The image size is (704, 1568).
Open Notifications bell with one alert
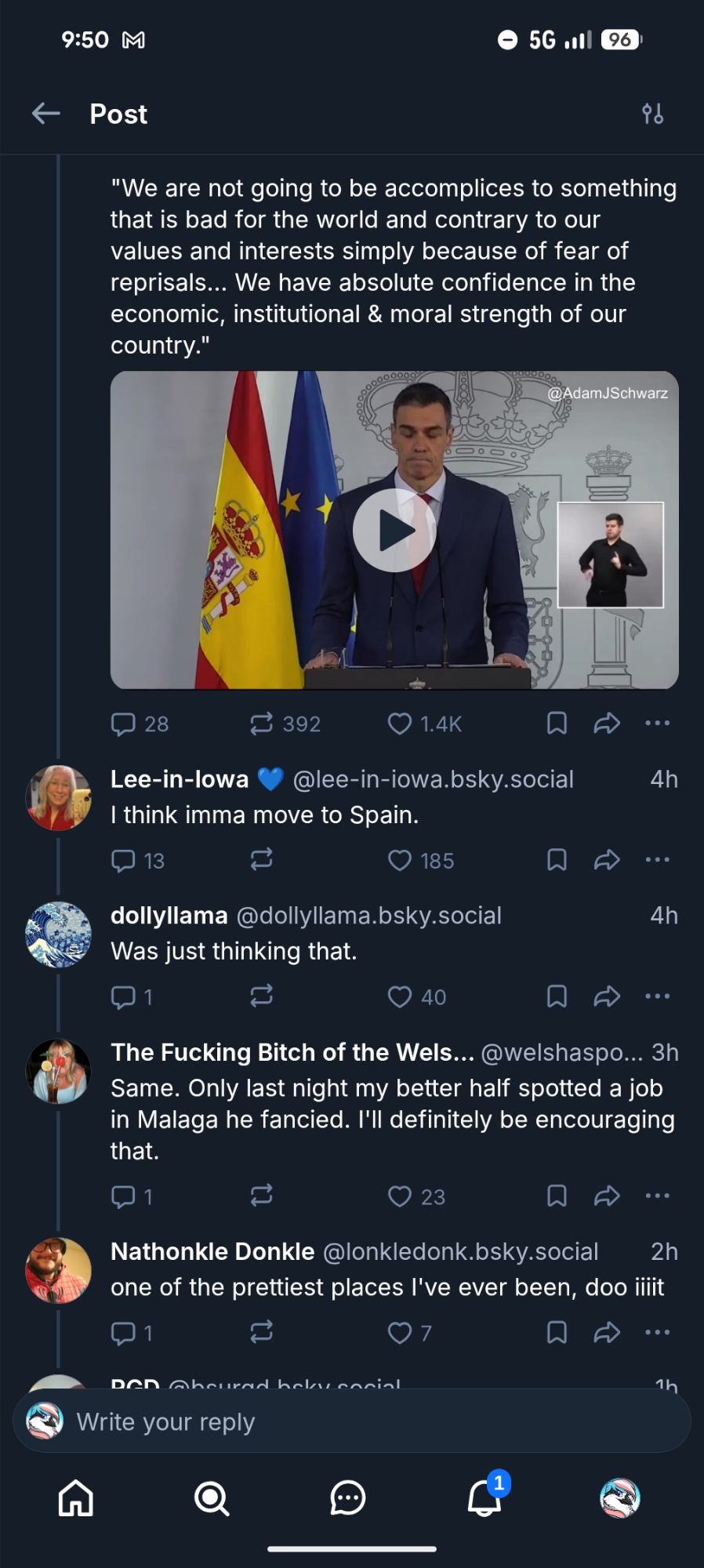tap(484, 1498)
